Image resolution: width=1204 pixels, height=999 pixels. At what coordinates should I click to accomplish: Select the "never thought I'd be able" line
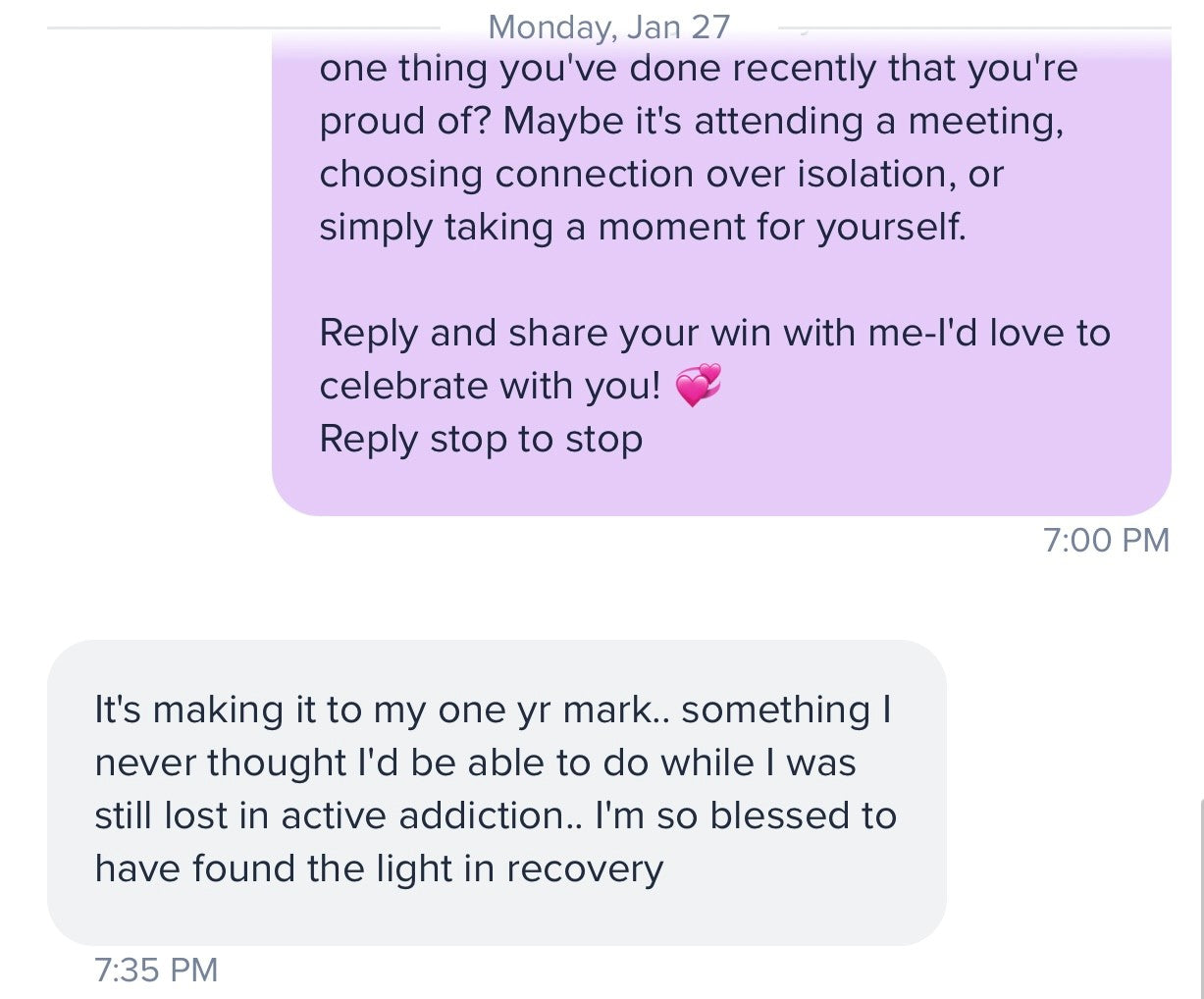(x=475, y=762)
